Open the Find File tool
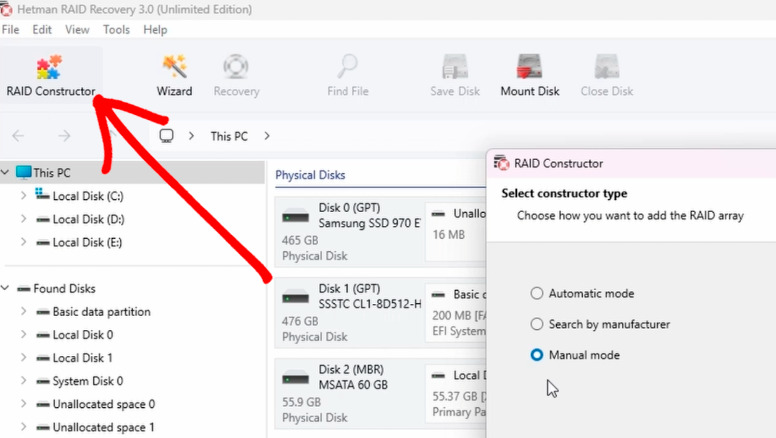Viewport: 776px width, 438px height. click(x=347, y=75)
